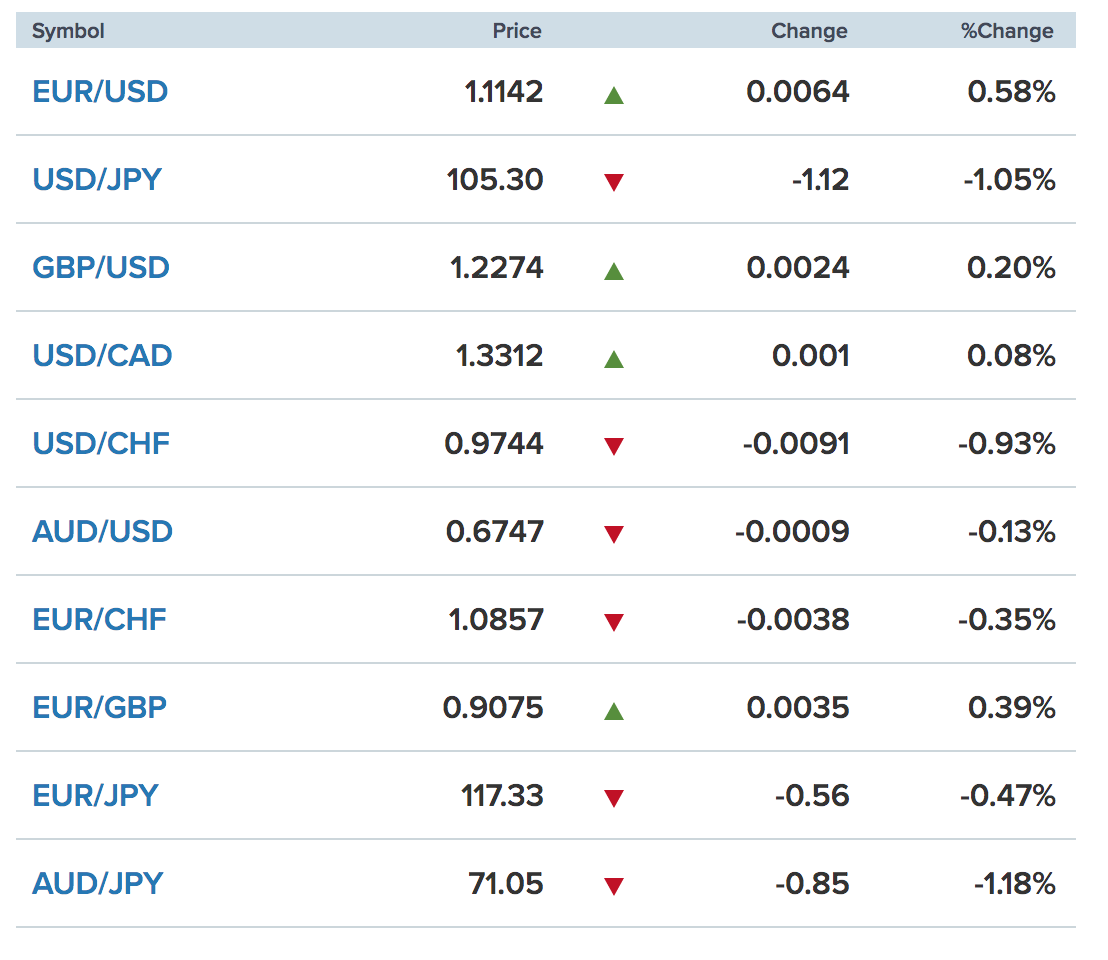The height and width of the screenshot is (960, 1108).
Task: Sort table by the Symbol column header
Action: (69, 31)
